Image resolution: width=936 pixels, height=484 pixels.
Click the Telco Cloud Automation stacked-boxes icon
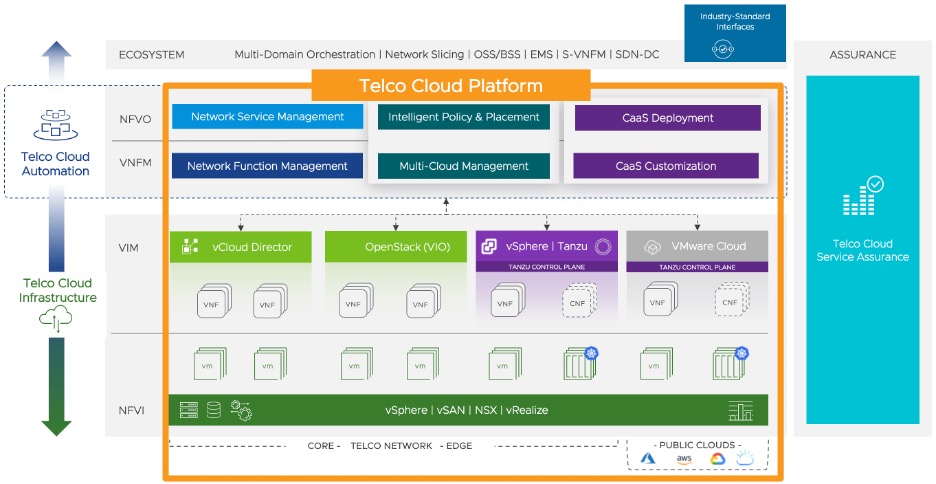[56, 125]
